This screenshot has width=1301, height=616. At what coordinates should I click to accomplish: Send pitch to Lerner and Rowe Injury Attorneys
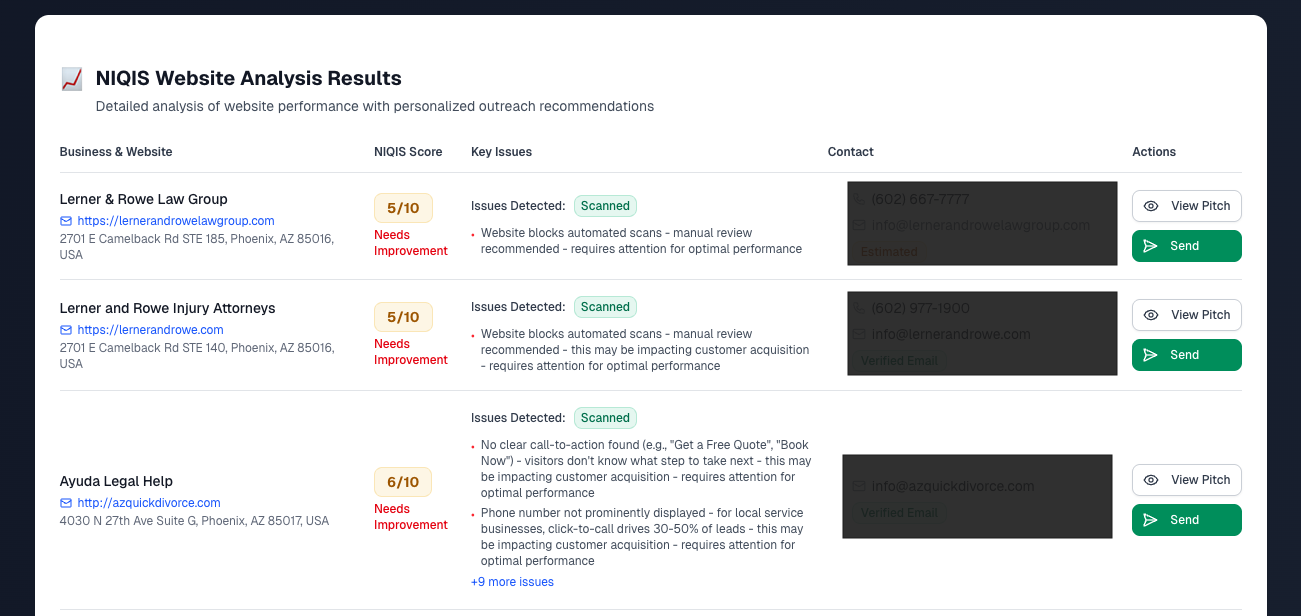pos(1187,355)
